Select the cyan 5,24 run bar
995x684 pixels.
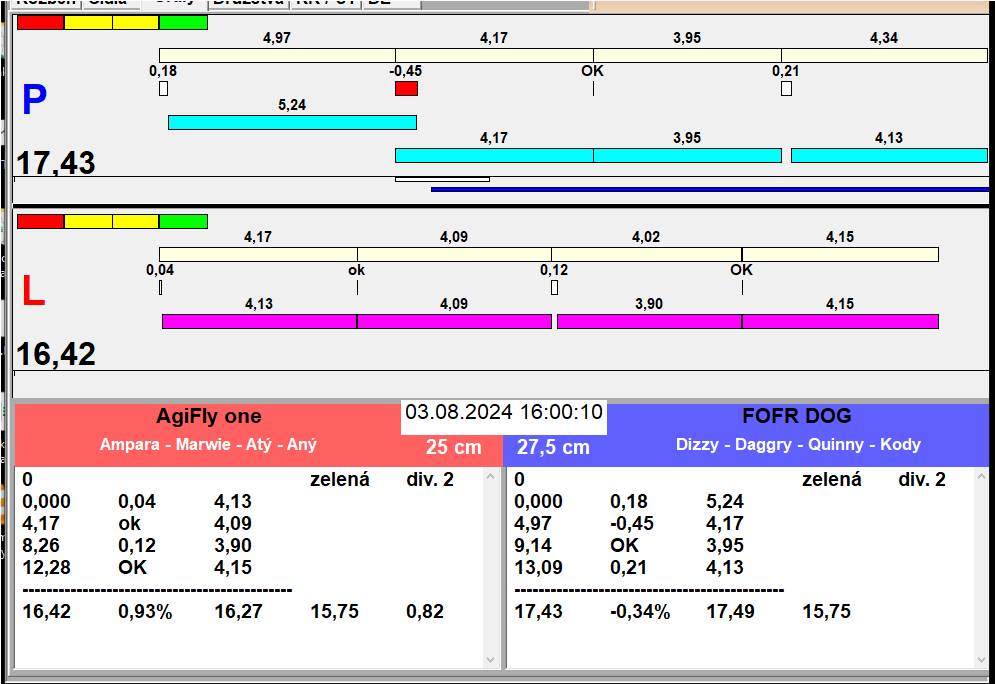pos(291,122)
